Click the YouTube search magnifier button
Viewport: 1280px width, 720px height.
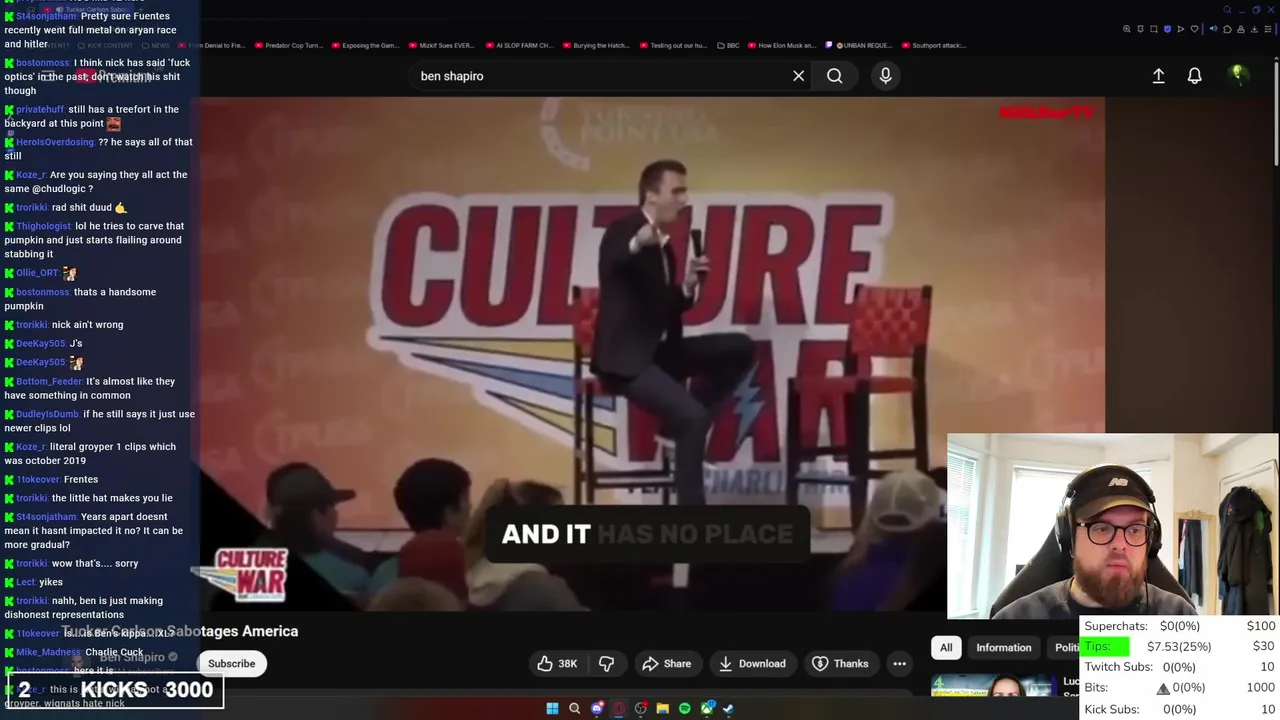coord(834,76)
